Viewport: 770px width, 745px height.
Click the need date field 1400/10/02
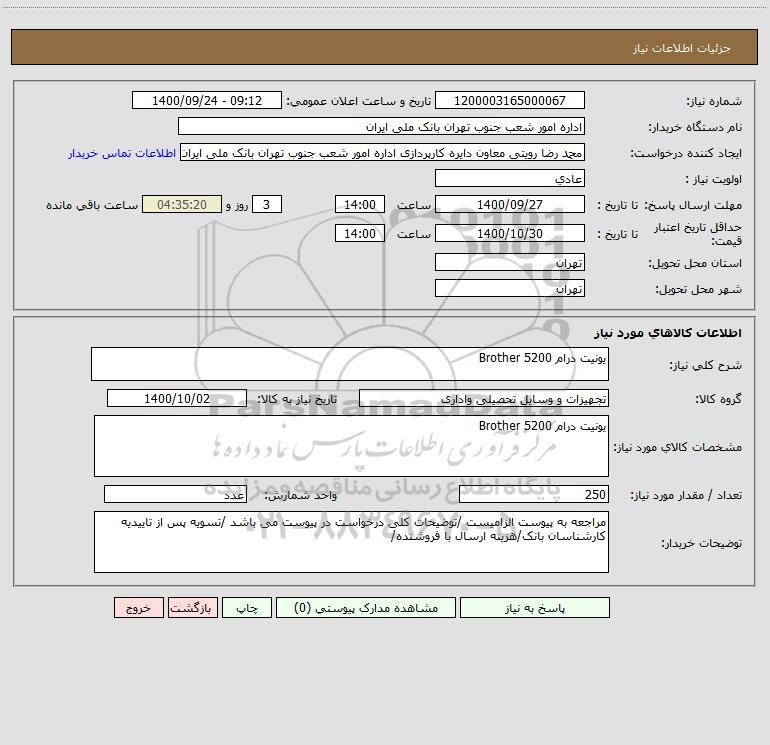point(177,398)
